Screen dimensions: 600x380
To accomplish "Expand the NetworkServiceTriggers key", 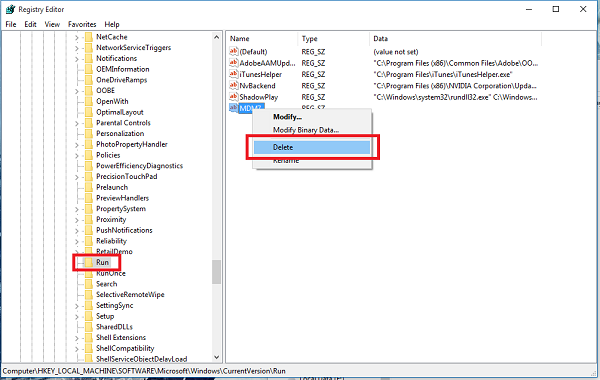I will coord(77,48).
